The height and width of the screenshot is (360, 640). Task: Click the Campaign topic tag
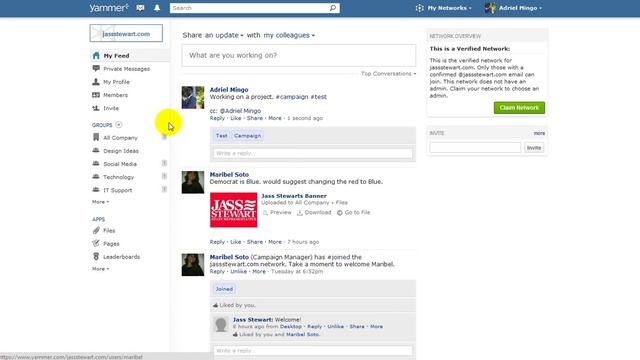pos(247,136)
